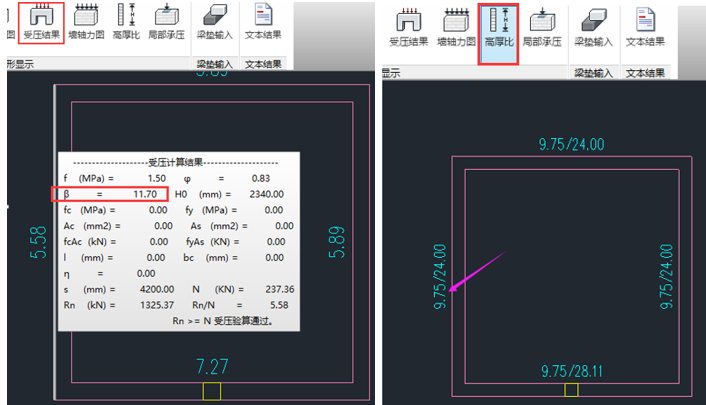Select yellow opening marker in left drawing

click(212, 391)
